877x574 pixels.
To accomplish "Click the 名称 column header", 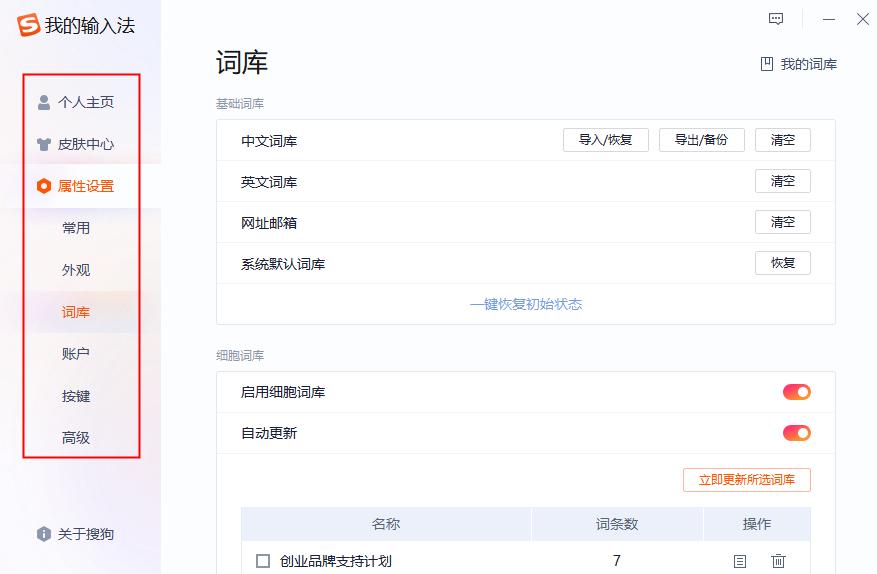I will pos(386,524).
